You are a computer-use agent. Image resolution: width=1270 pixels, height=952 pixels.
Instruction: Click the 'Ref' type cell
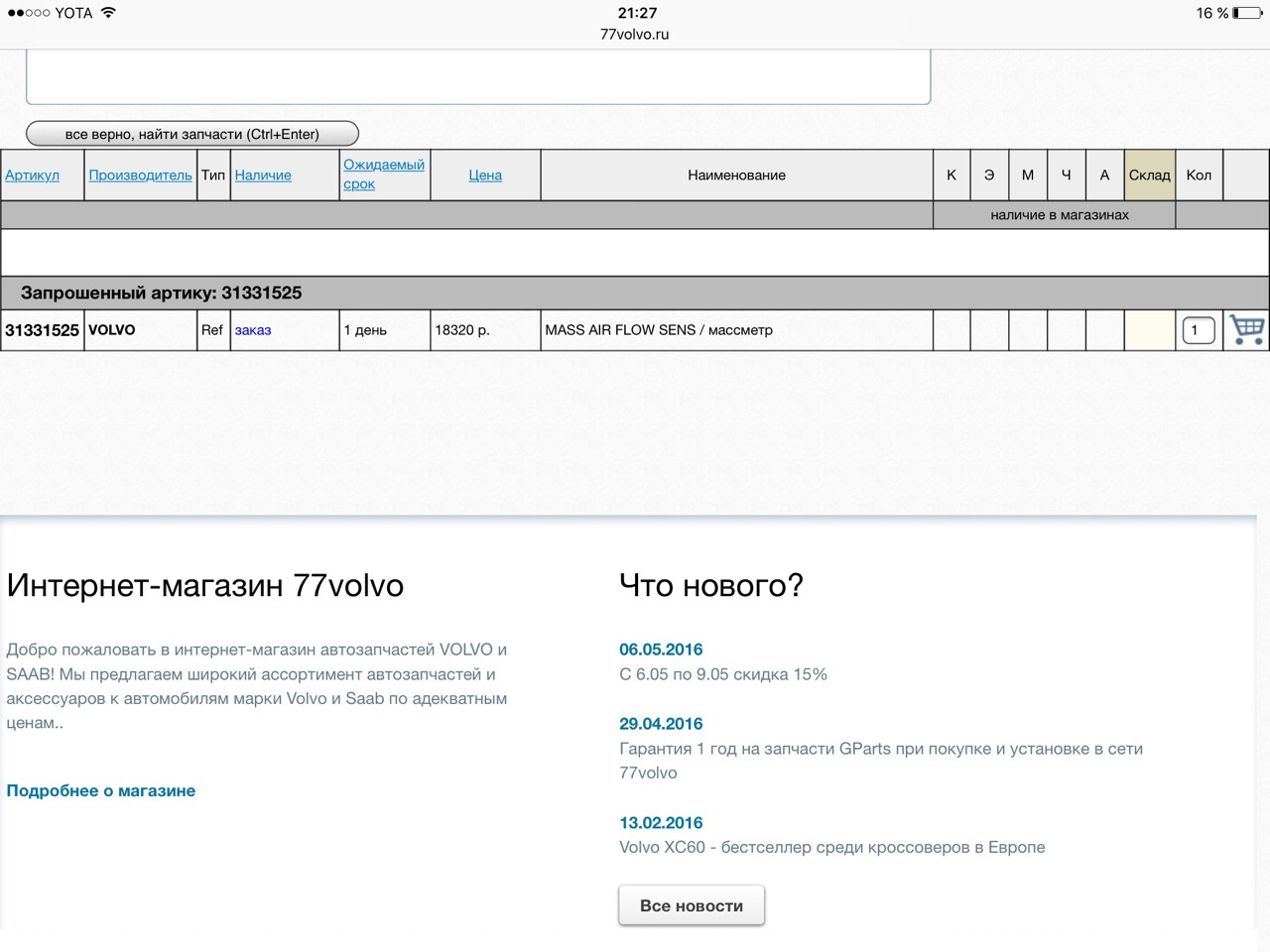tap(212, 330)
